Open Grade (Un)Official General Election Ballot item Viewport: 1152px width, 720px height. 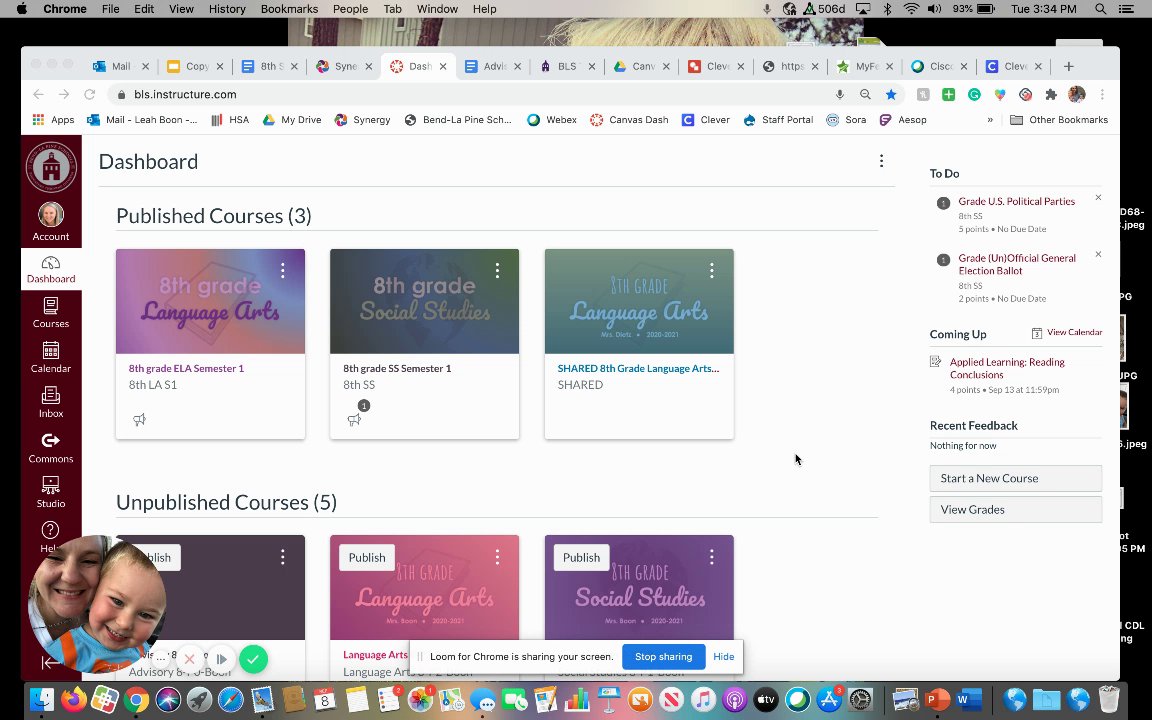coord(1017,264)
